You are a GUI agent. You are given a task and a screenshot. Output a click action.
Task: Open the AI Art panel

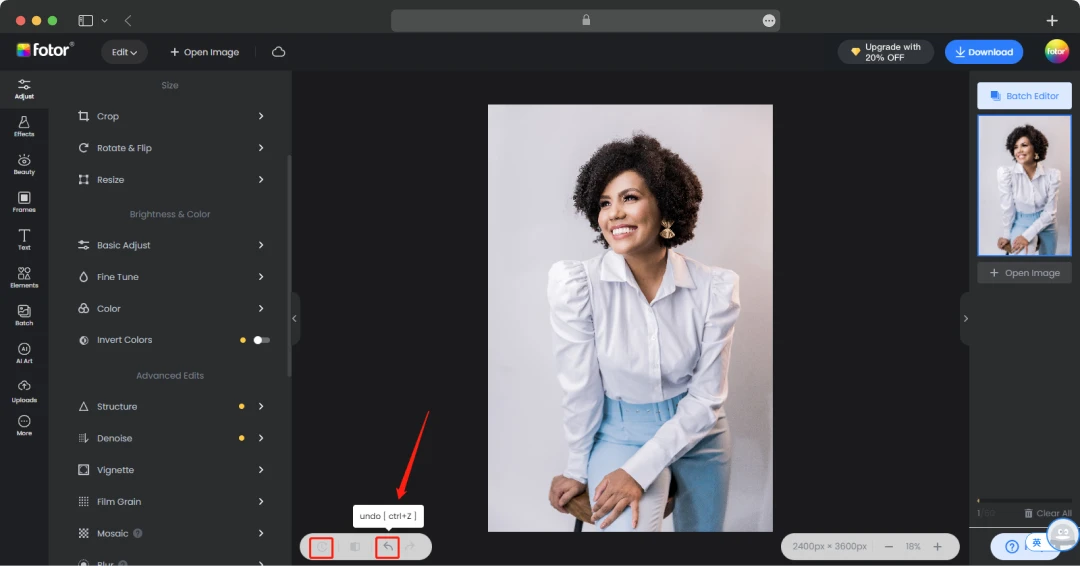[x=24, y=353]
